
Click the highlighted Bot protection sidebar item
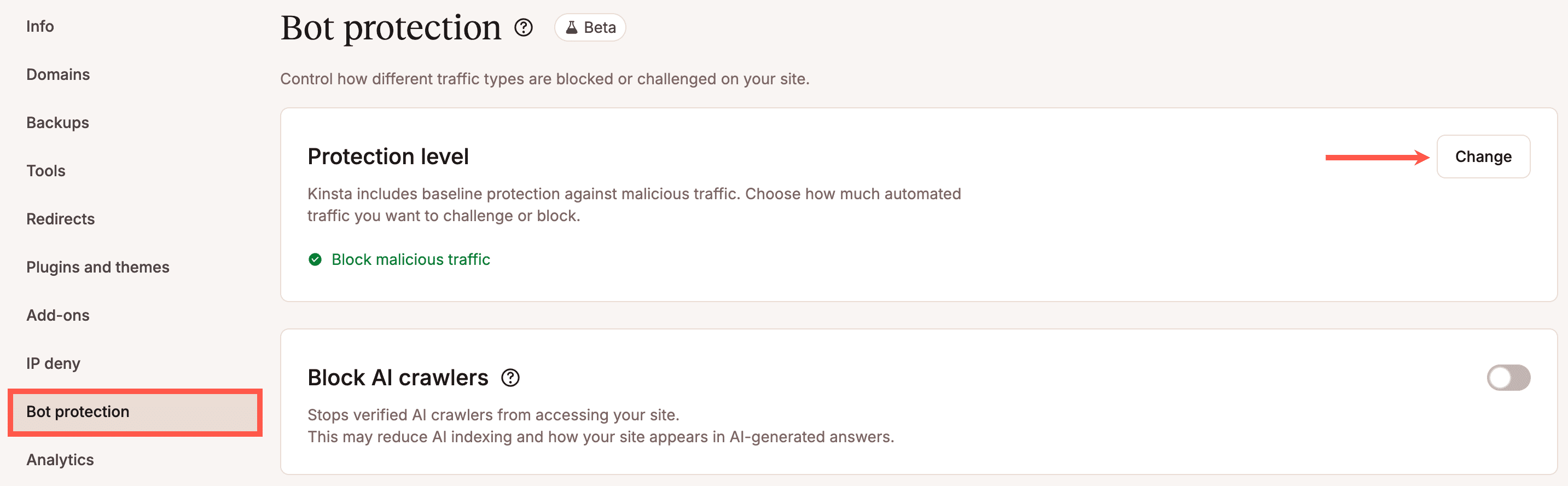pos(77,412)
